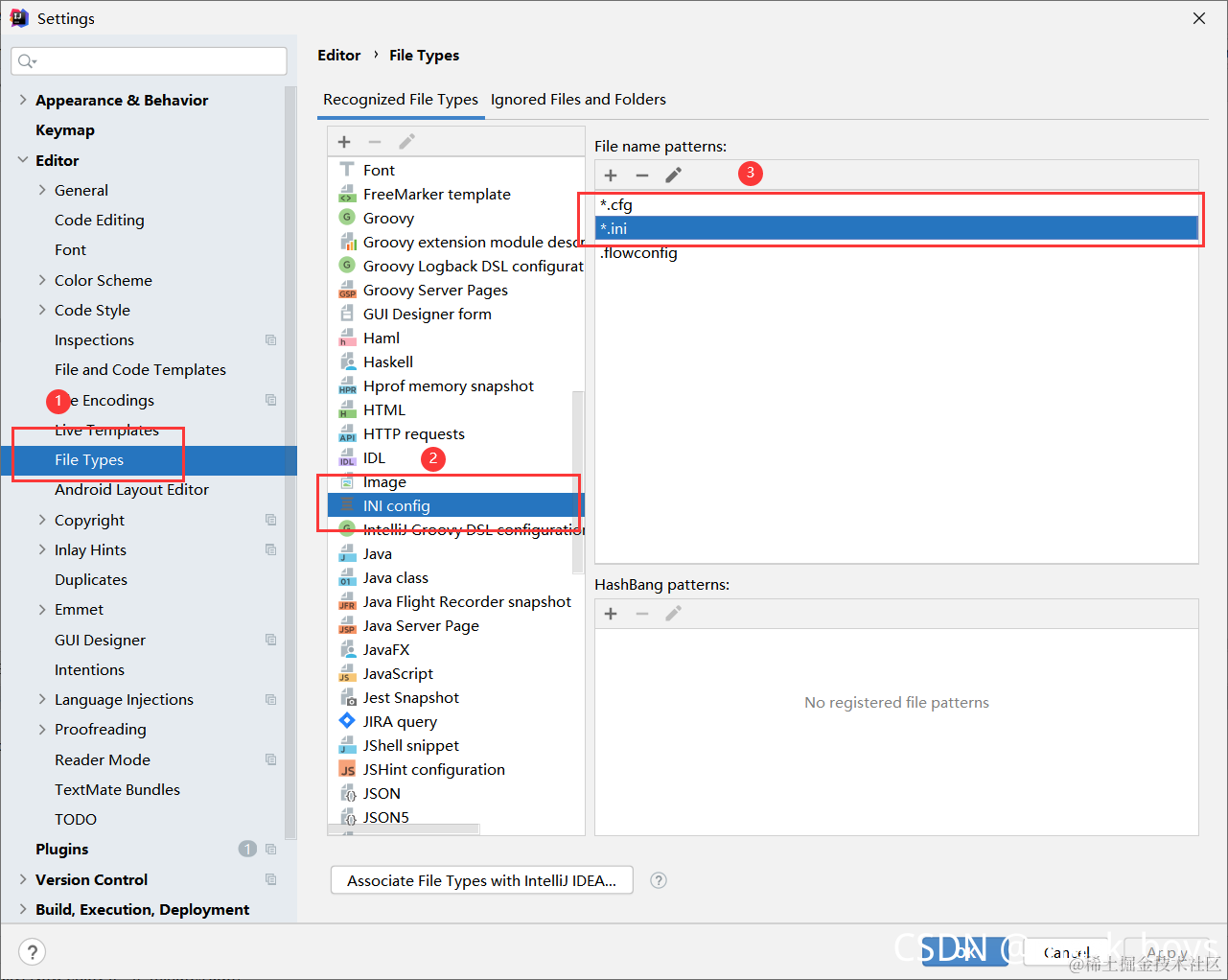Image resolution: width=1228 pixels, height=980 pixels.
Task: Click the Java Server Page icon
Action: (x=347, y=625)
